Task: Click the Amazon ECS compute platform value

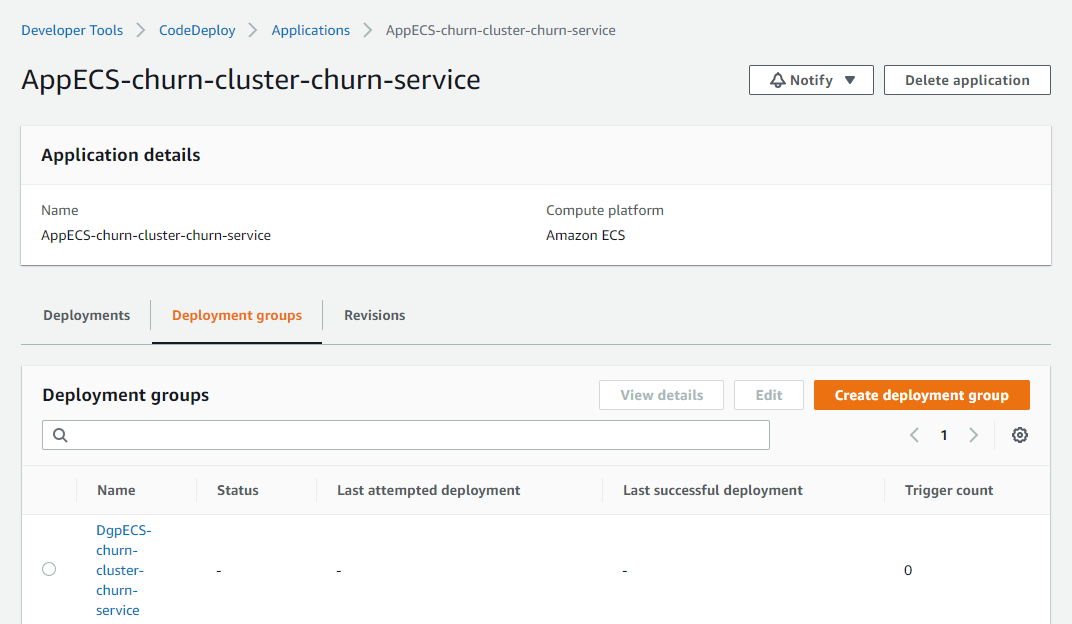Action: pyautogui.click(x=585, y=235)
